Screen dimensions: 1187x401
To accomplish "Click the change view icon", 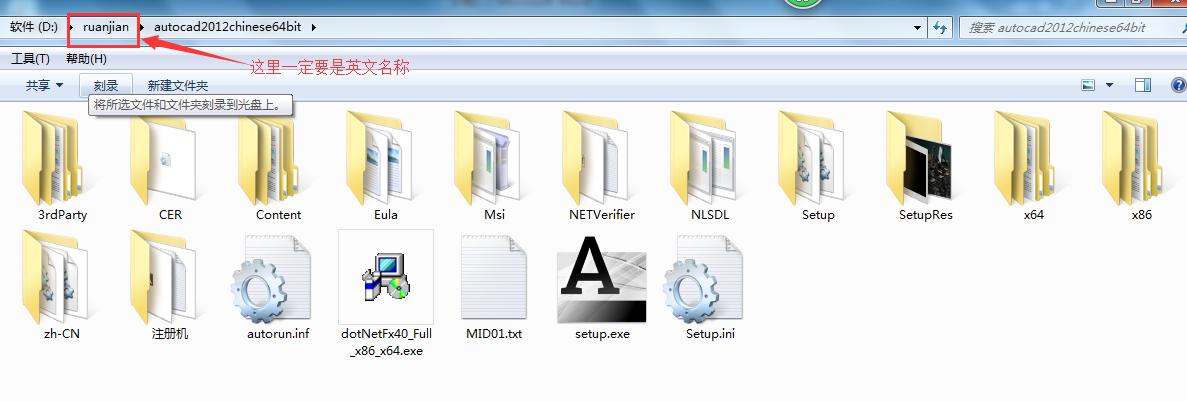I will click(1089, 85).
